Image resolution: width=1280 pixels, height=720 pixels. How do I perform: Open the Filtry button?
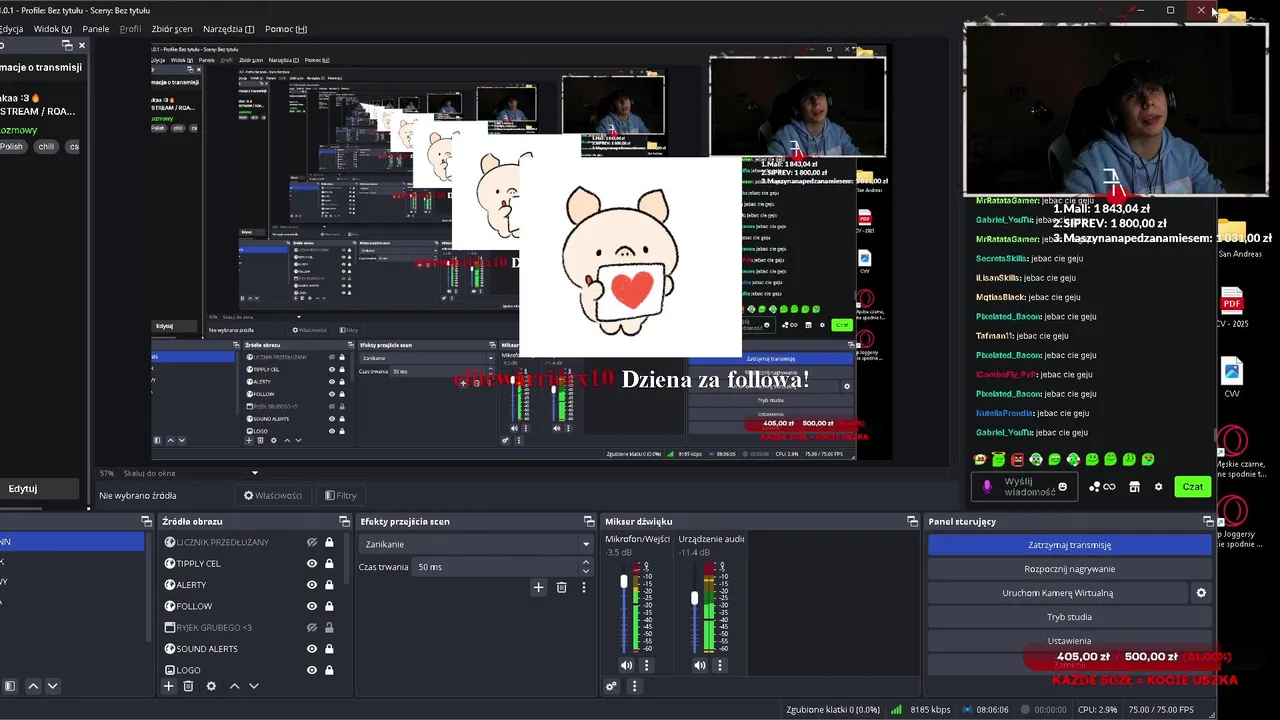tap(340, 495)
